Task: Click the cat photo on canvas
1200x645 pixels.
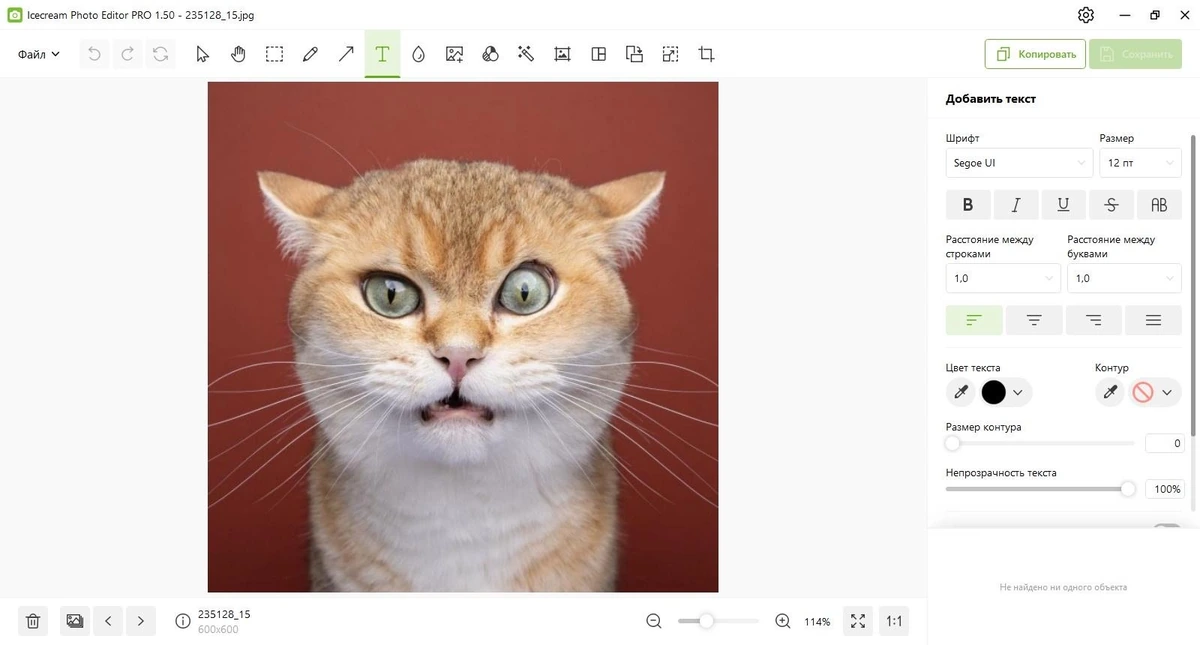Action: pos(463,337)
